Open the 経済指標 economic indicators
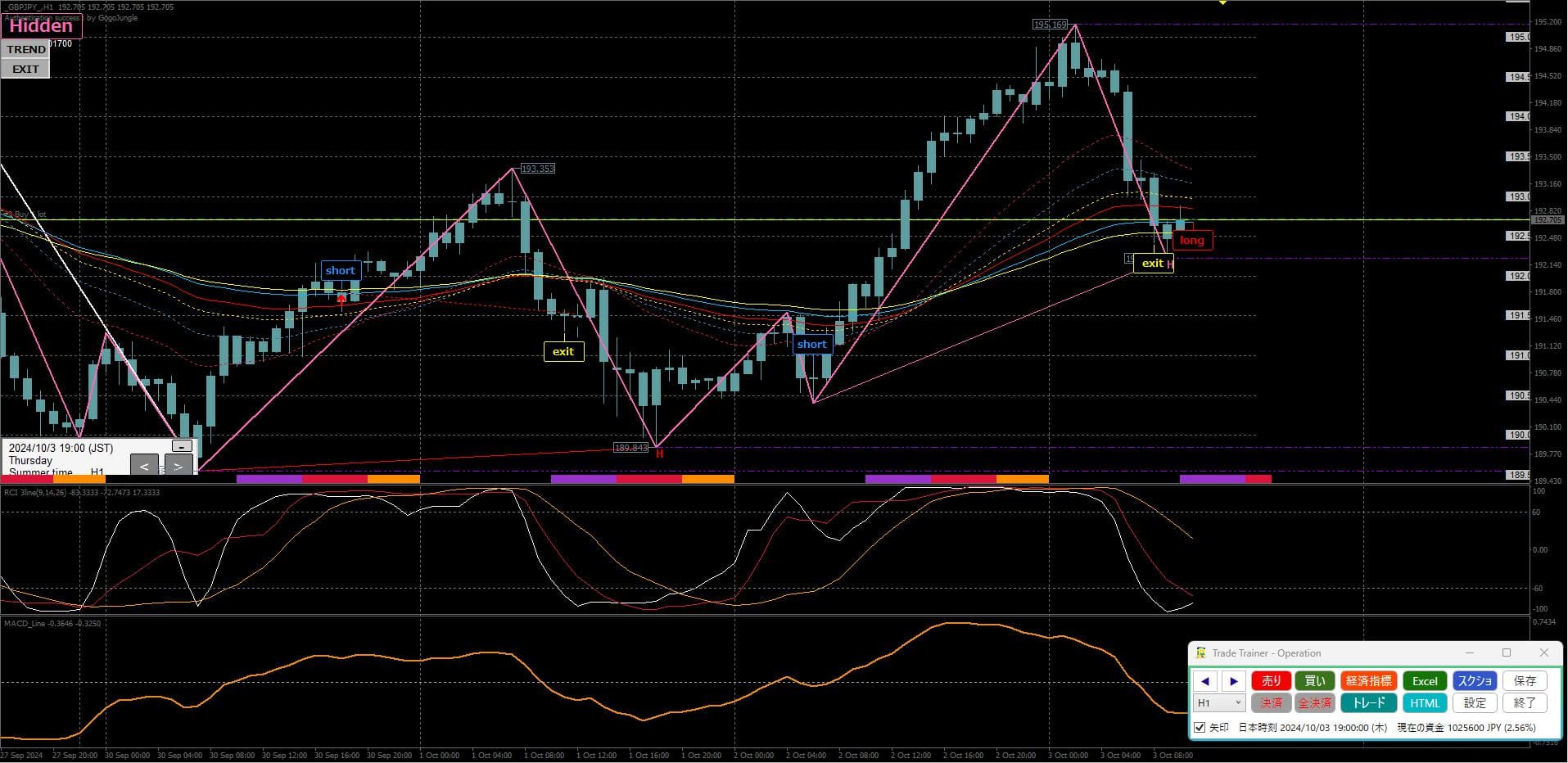The height and width of the screenshot is (763, 1568). tap(1368, 681)
